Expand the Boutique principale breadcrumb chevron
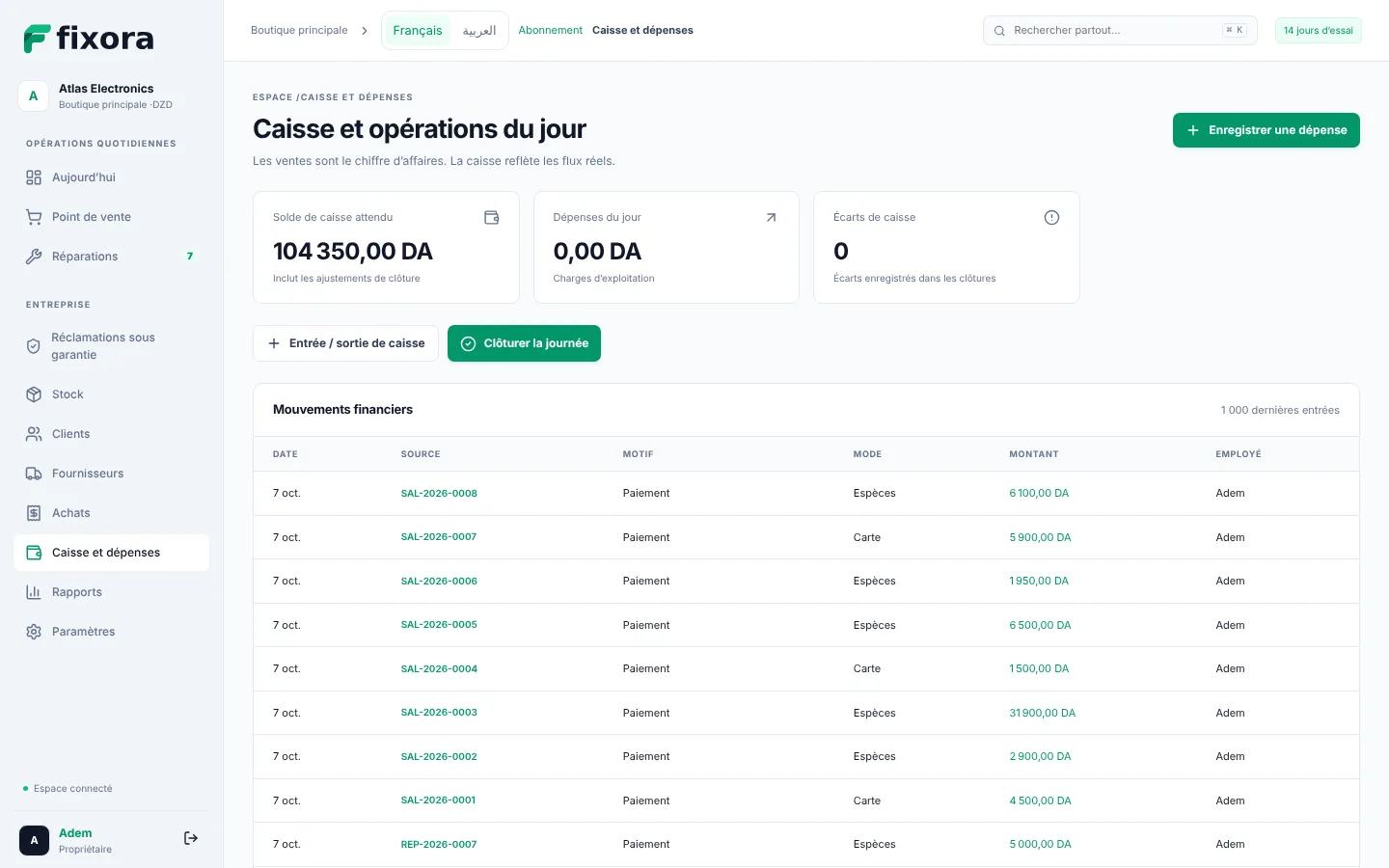The width and height of the screenshot is (1389, 868). click(x=365, y=31)
